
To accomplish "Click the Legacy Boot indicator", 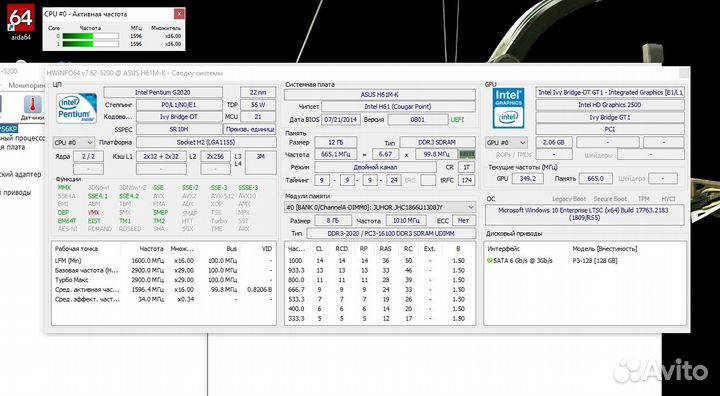I will [x=569, y=199].
